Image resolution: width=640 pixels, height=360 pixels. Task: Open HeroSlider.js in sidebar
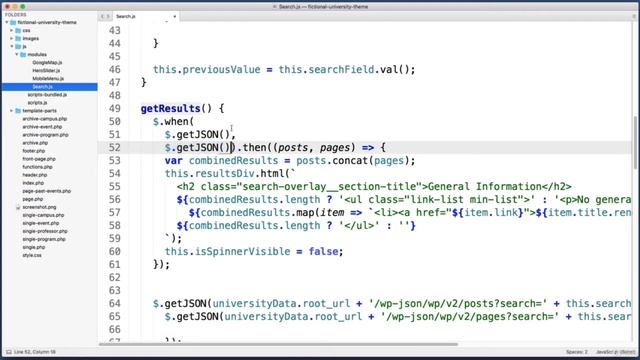pos(46,71)
